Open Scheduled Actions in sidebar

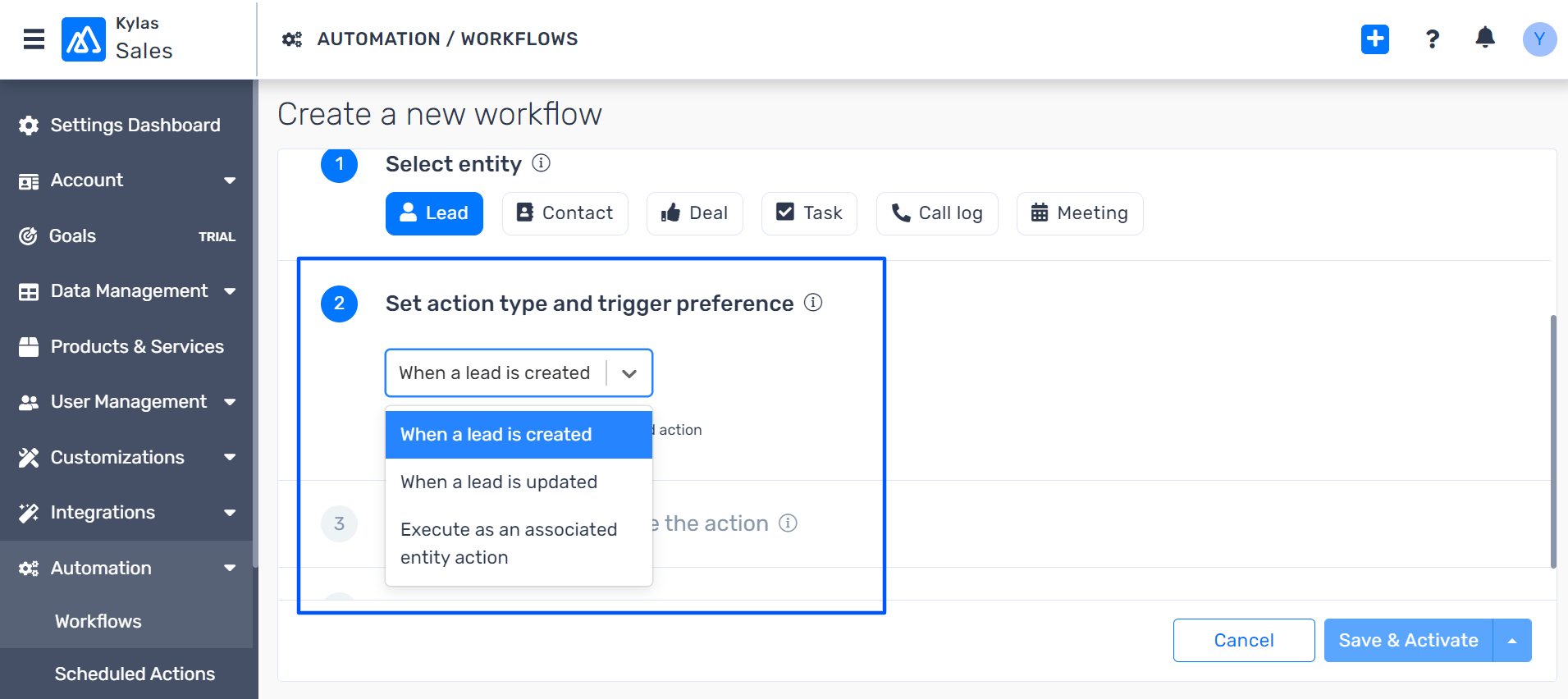click(135, 674)
